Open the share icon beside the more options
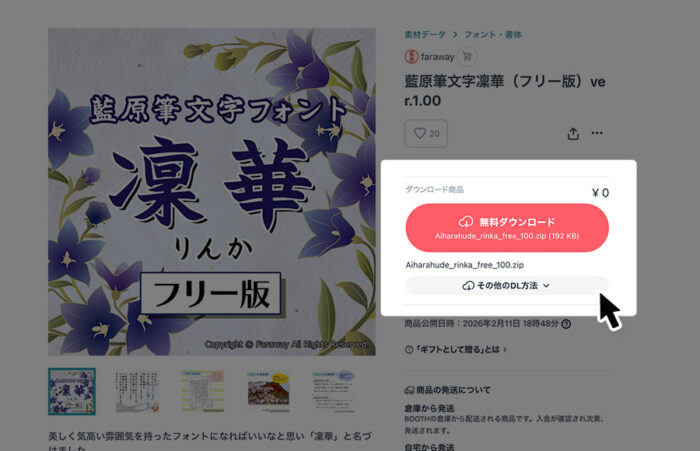The width and height of the screenshot is (700, 451). [x=573, y=134]
